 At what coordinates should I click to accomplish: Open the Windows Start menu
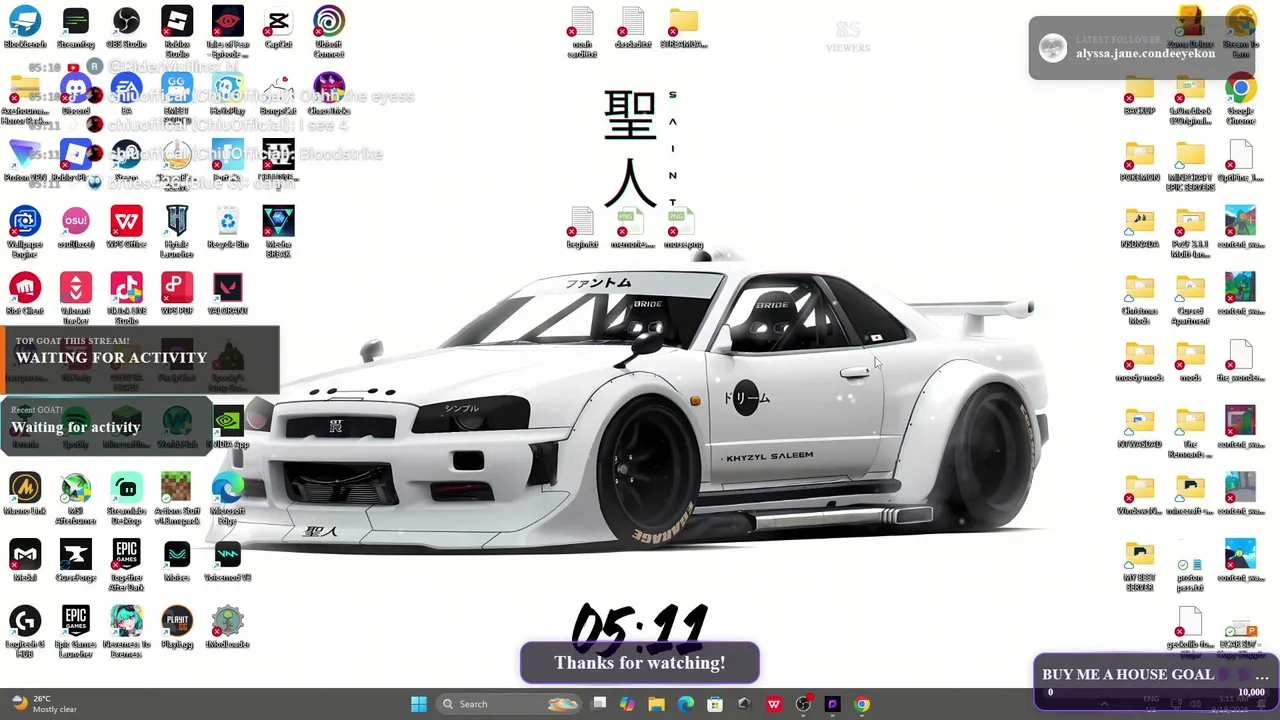coord(419,704)
